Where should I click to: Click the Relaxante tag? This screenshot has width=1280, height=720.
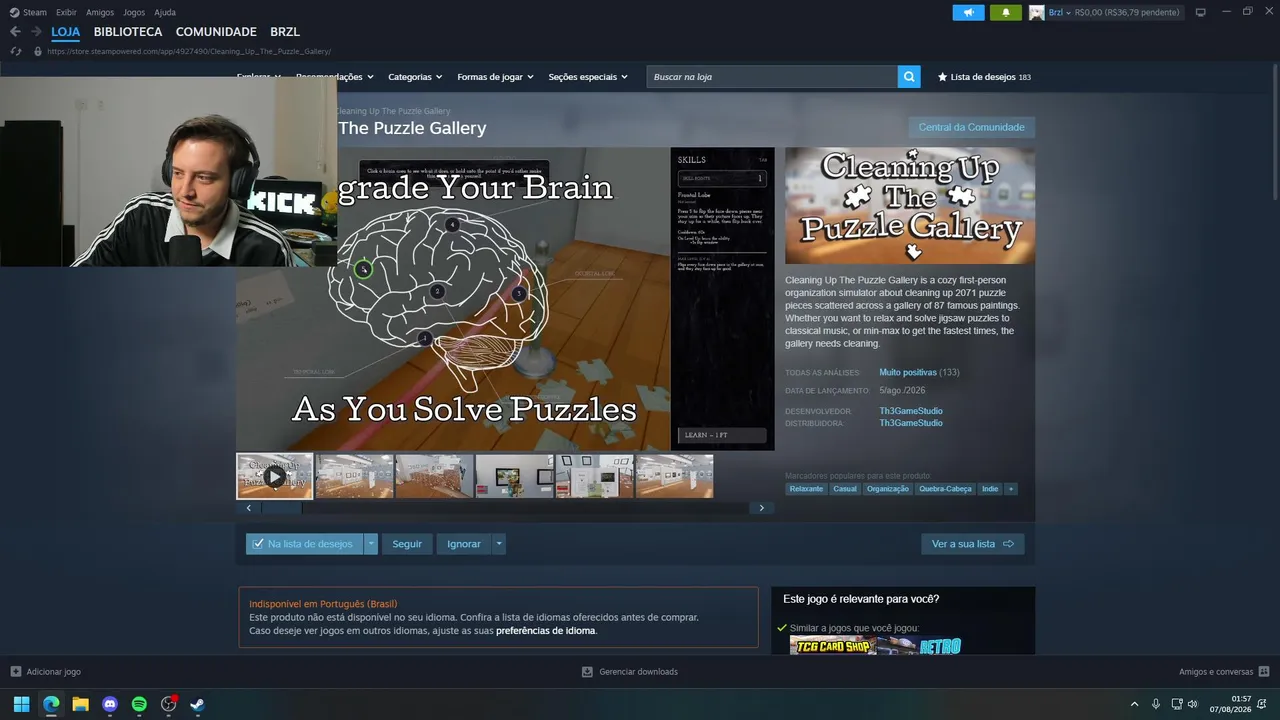pyautogui.click(x=806, y=489)
